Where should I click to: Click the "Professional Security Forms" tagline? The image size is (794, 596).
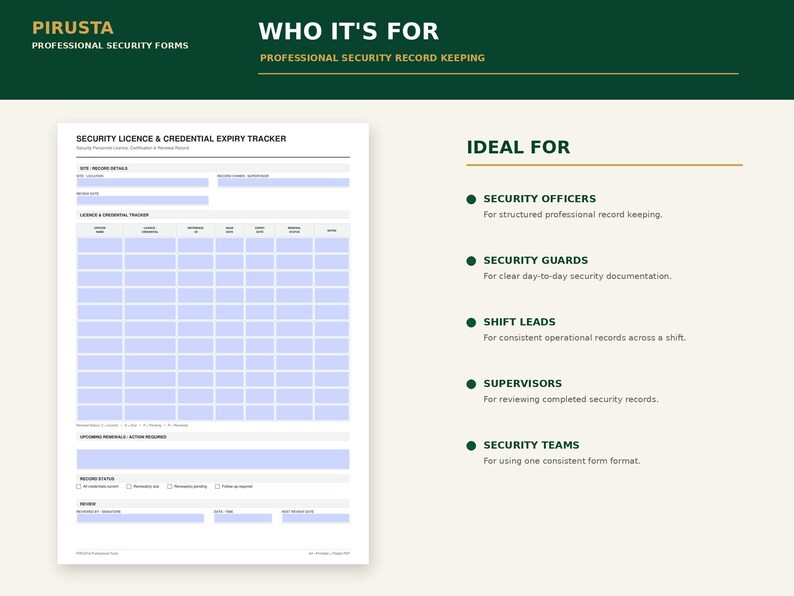[x=110, y=46]
